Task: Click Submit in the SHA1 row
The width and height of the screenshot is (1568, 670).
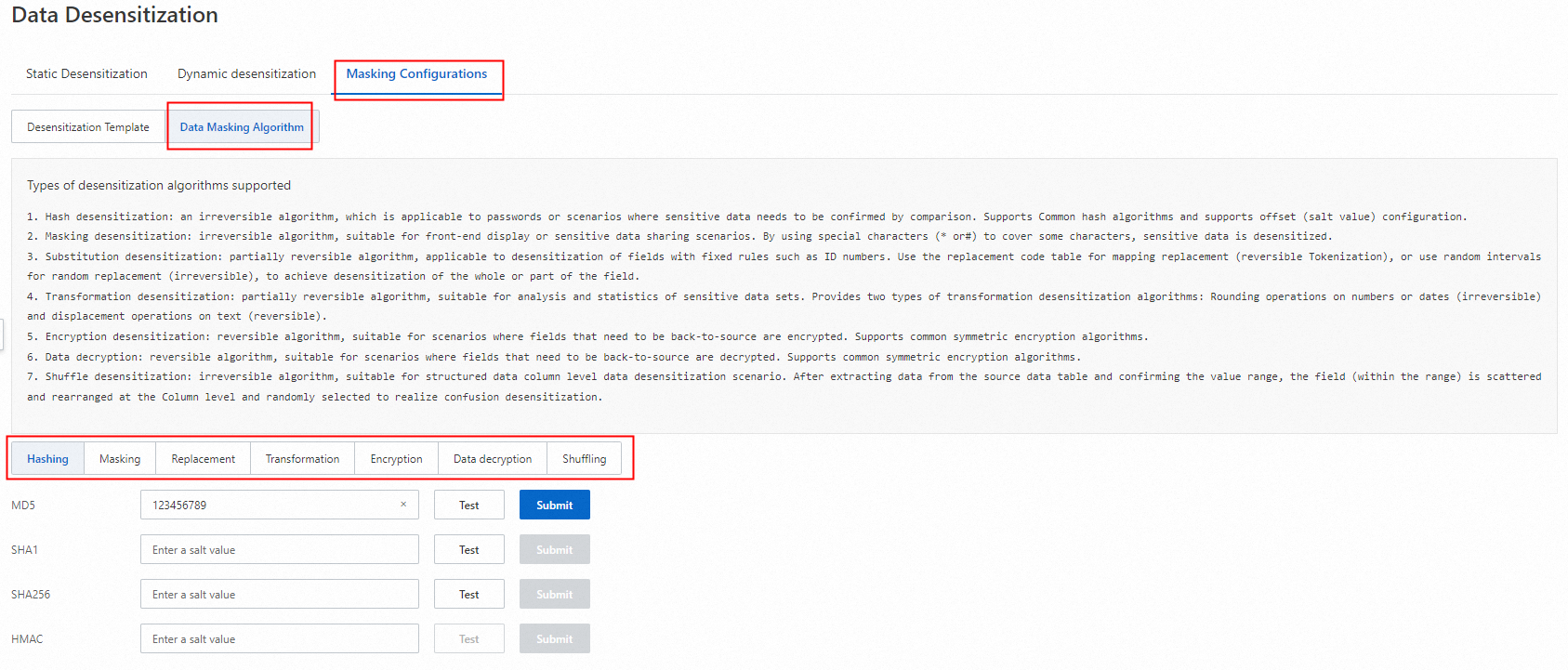Action: 555,549
